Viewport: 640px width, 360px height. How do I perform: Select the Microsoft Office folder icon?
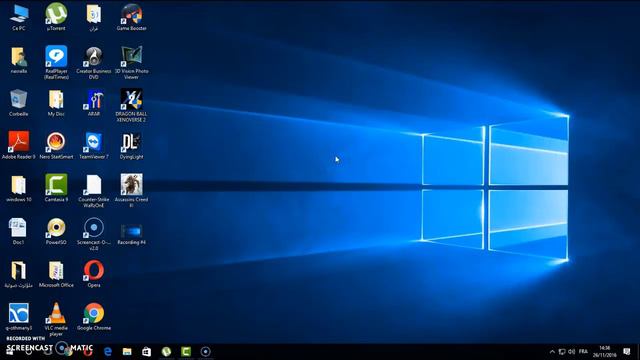56,274
